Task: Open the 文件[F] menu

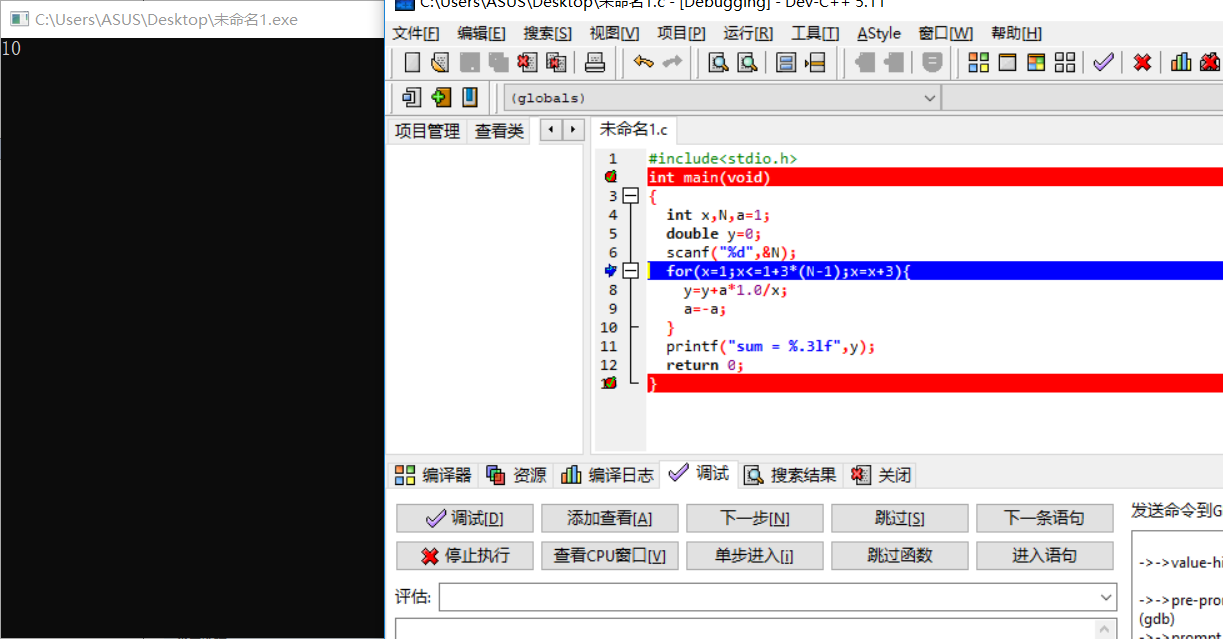Action: pyautogui.click(x=415, y=33)
